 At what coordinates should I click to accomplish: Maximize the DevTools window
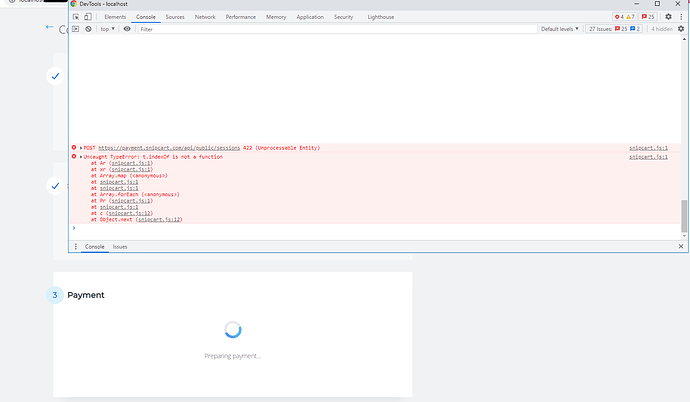point(657,4)
